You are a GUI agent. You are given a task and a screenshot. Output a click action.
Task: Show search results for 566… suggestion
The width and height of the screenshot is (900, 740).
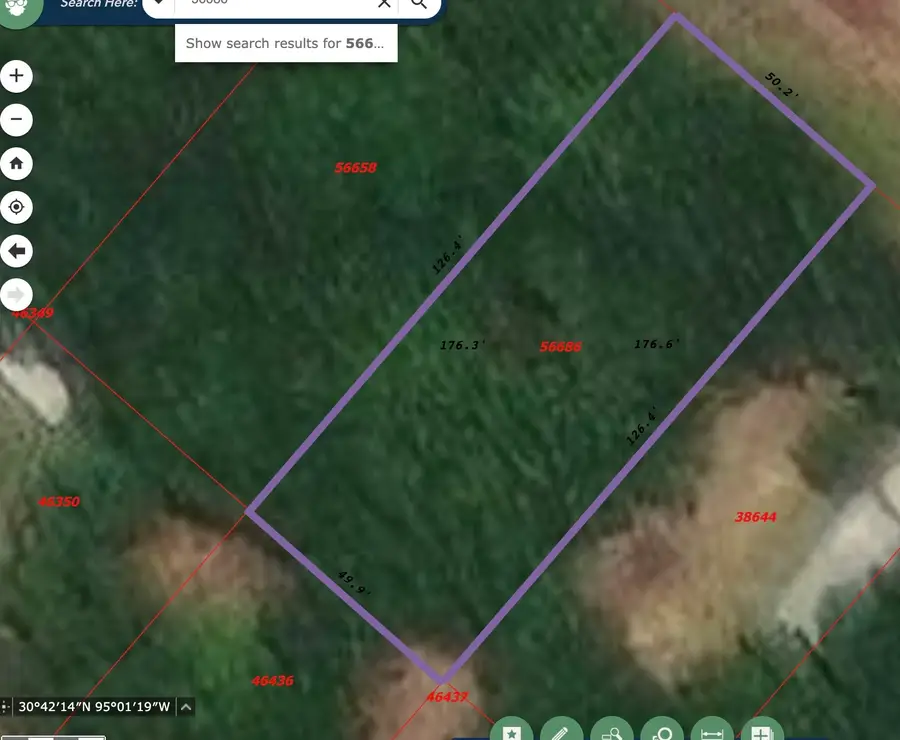(x=286, y=43)
